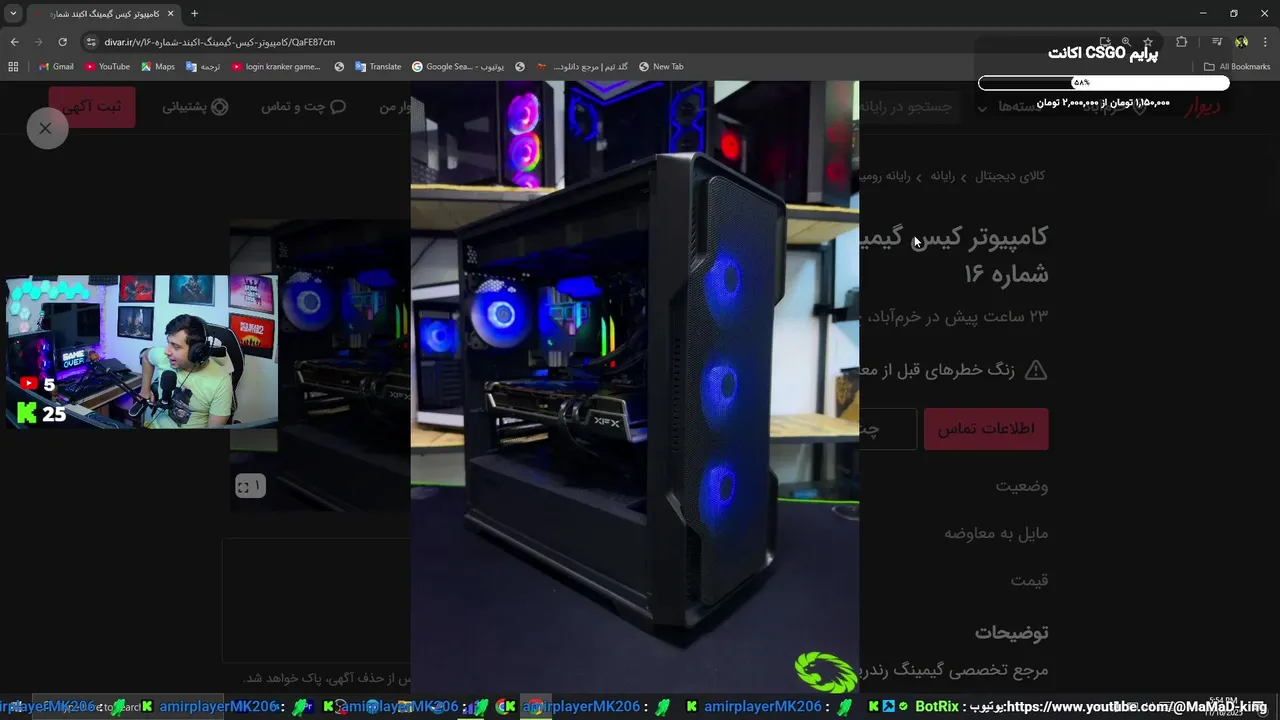This screenshot has width=1280, height=720.
Task: Select the وضعیت label
Action: tap(1022, 486)
